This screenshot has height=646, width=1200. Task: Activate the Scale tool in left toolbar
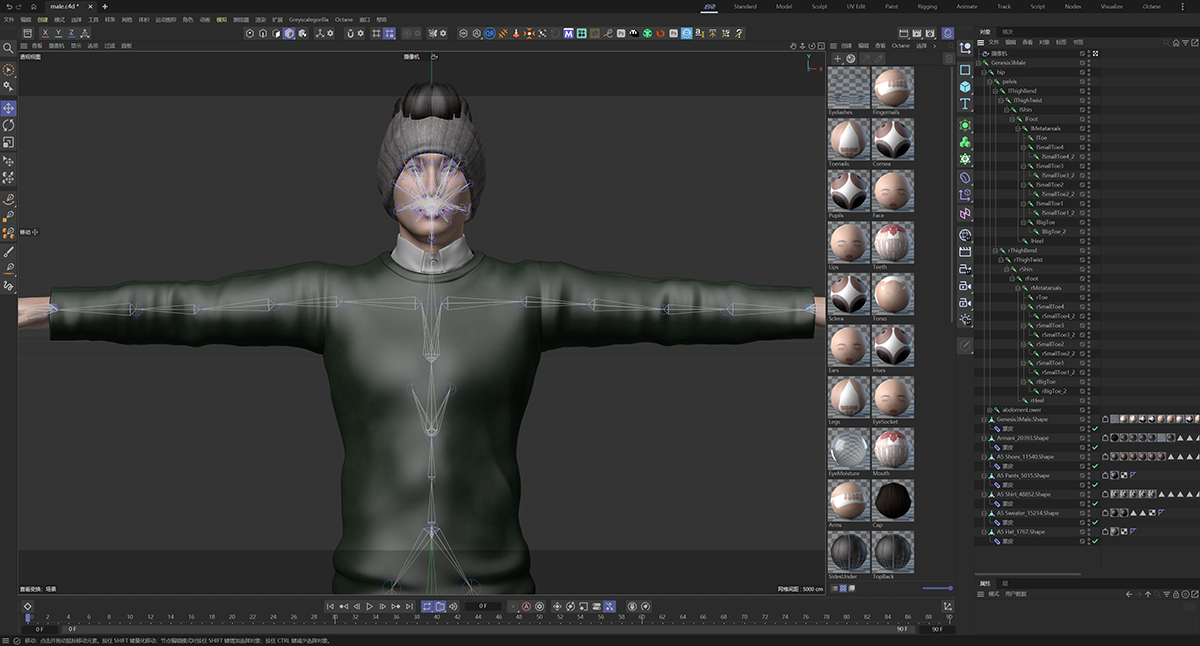pyautogui.click(x=9, y=143)
